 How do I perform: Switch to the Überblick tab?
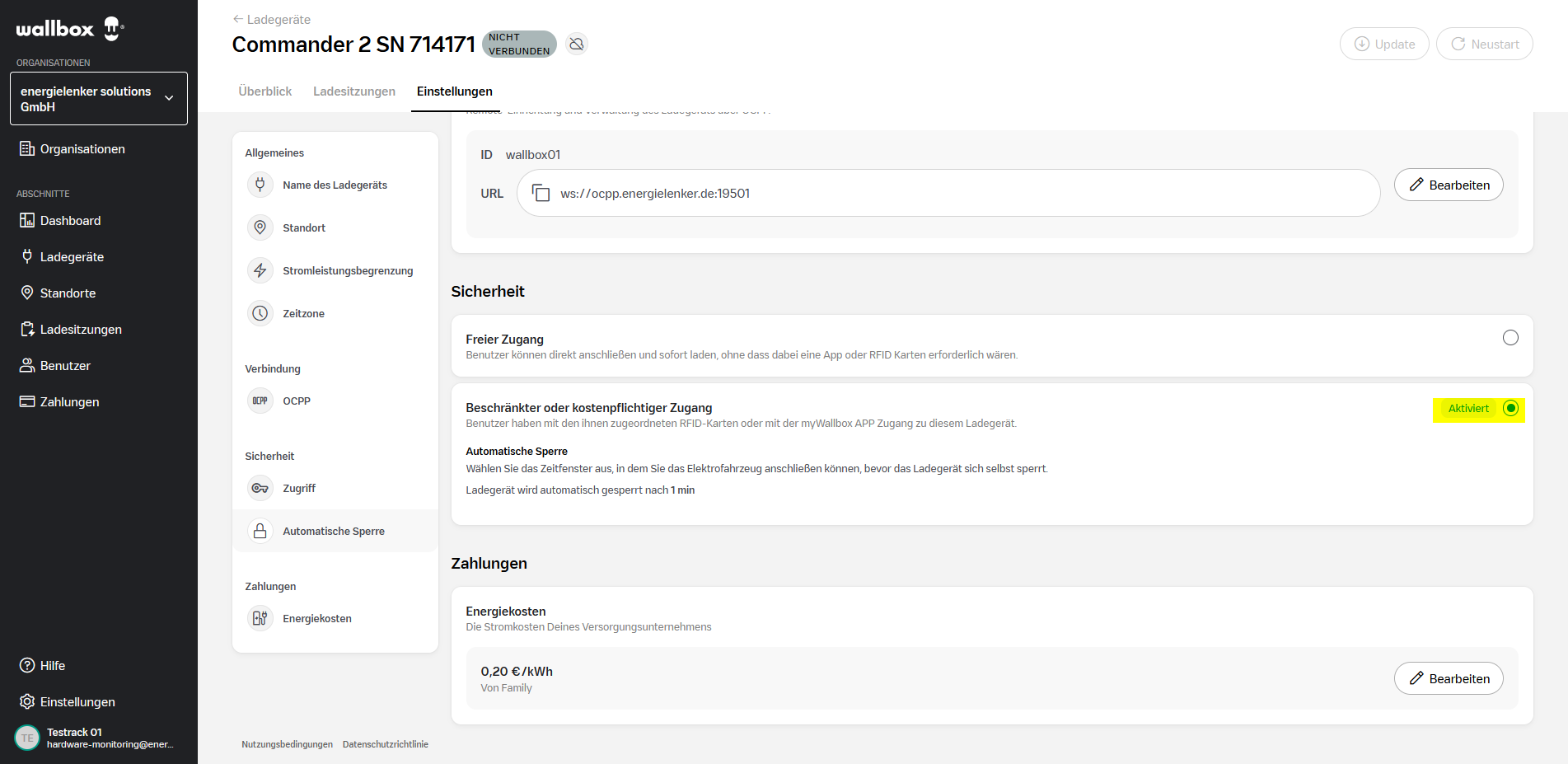[265, 91]
